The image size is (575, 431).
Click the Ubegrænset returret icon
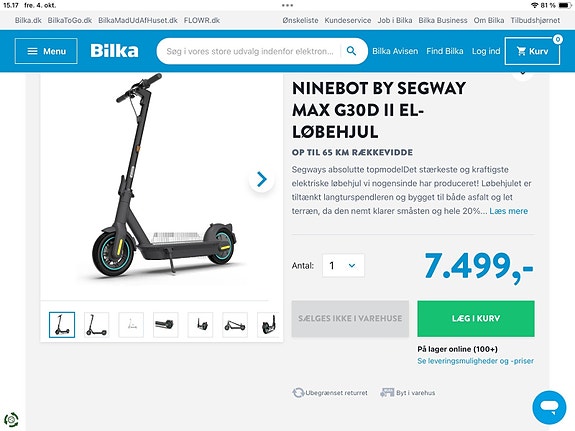click(x=298, y=393)
